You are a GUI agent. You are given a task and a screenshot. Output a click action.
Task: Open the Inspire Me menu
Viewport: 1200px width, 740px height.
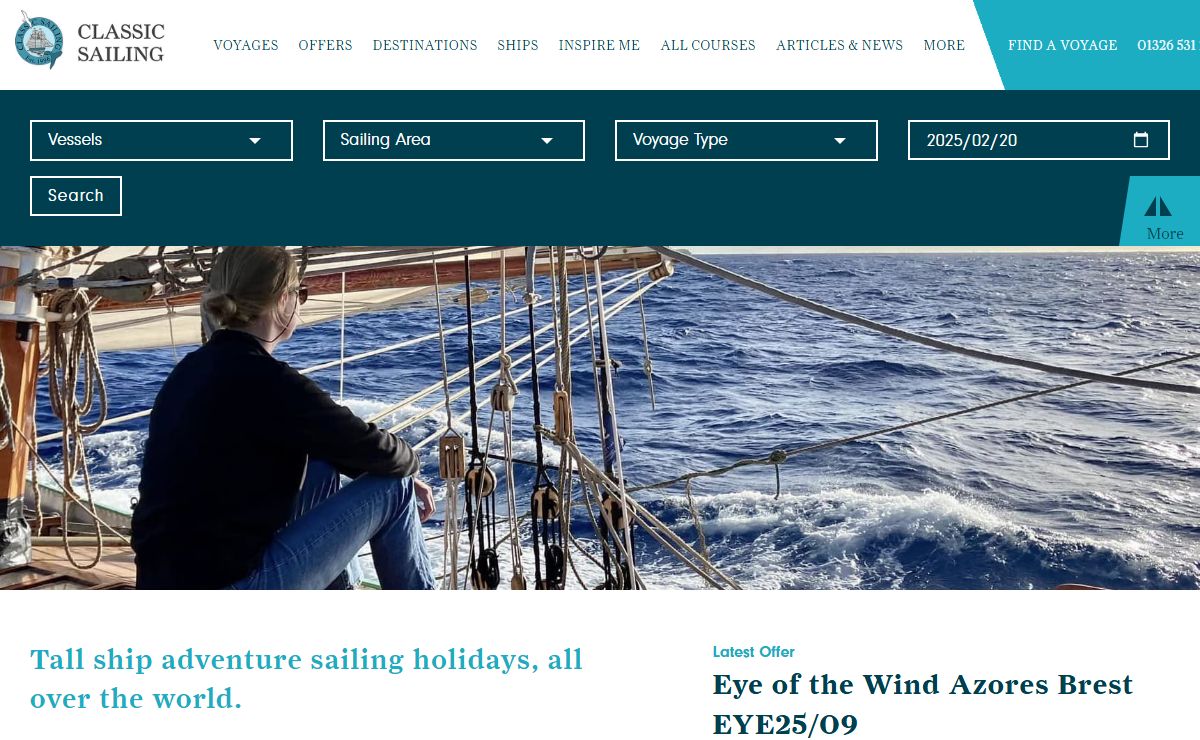pyautogui.click(x=599, y=45)
